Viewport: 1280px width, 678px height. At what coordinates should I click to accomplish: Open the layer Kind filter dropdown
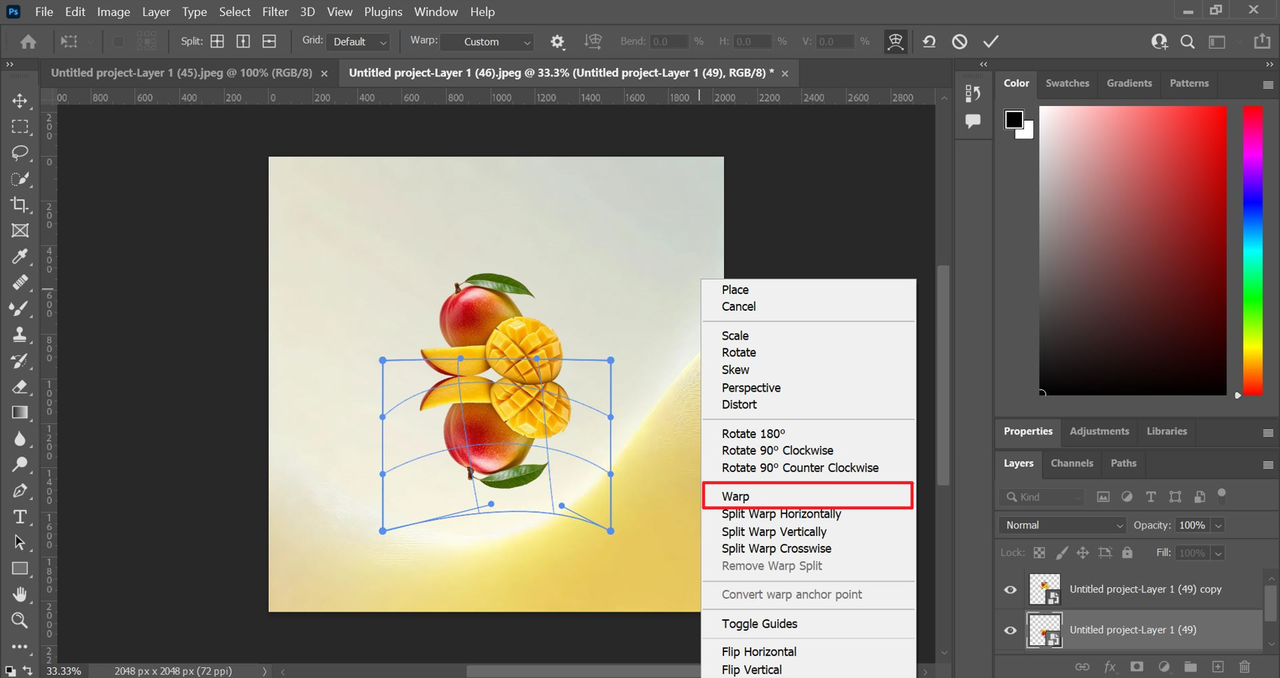[x=1042, y=496]
